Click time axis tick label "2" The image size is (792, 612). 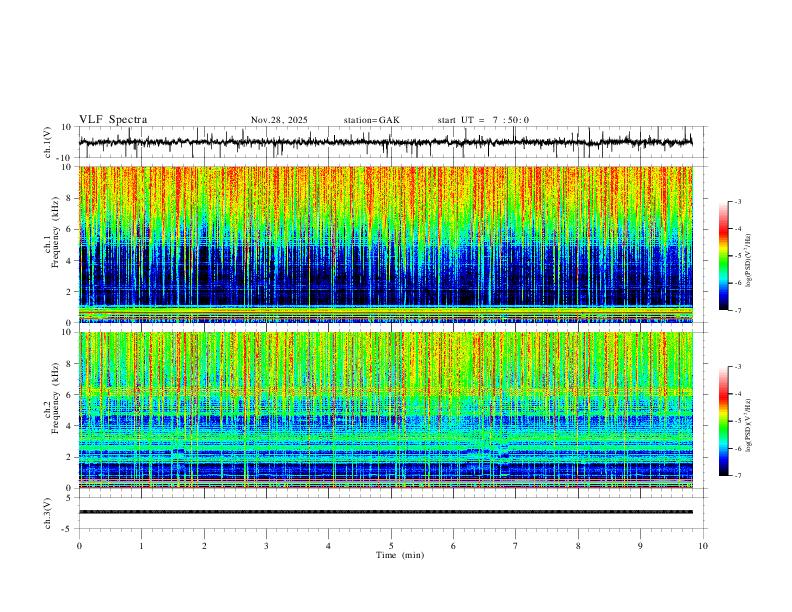(204, 546)
